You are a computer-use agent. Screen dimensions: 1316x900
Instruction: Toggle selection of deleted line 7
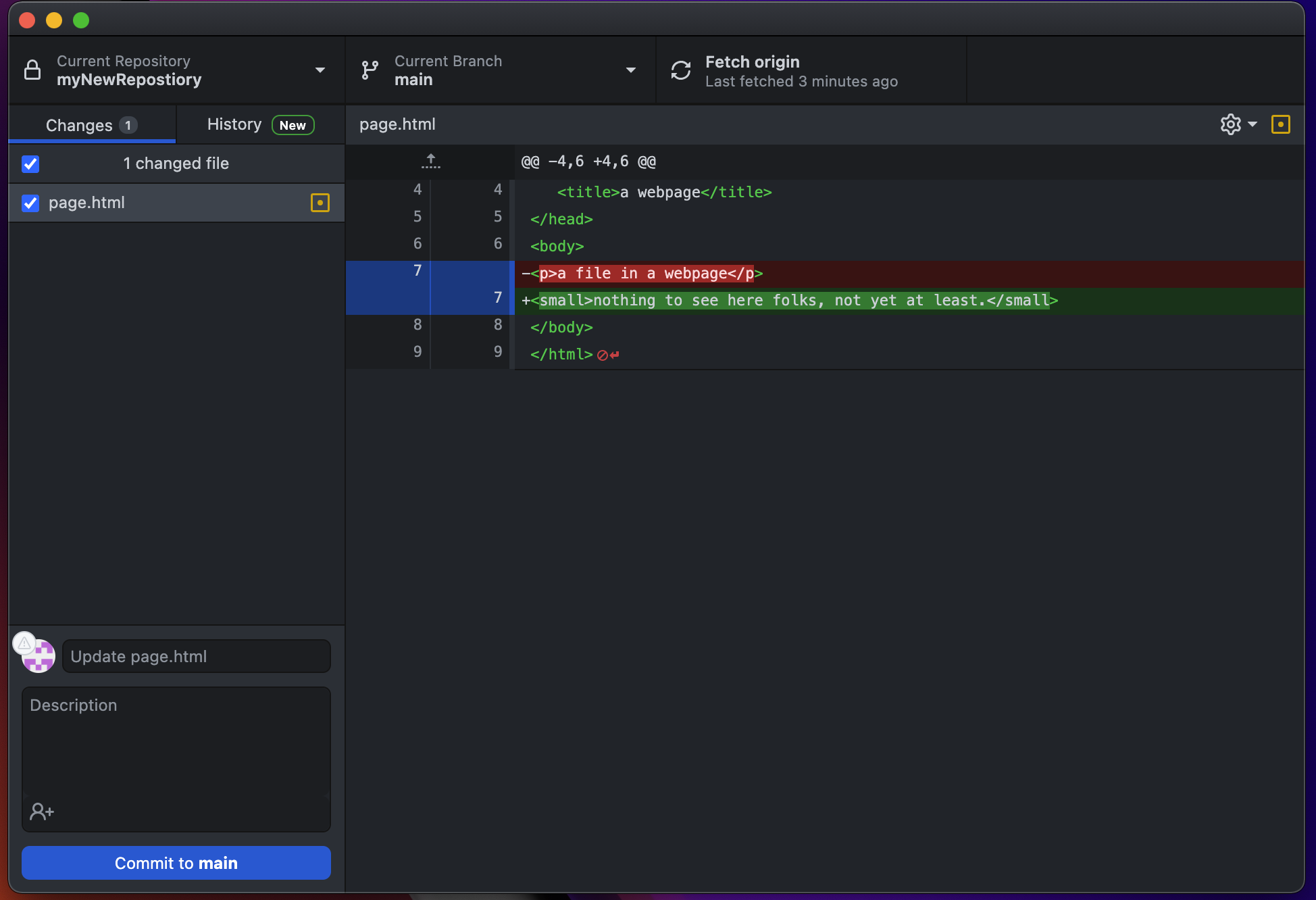tap(430, 274)
